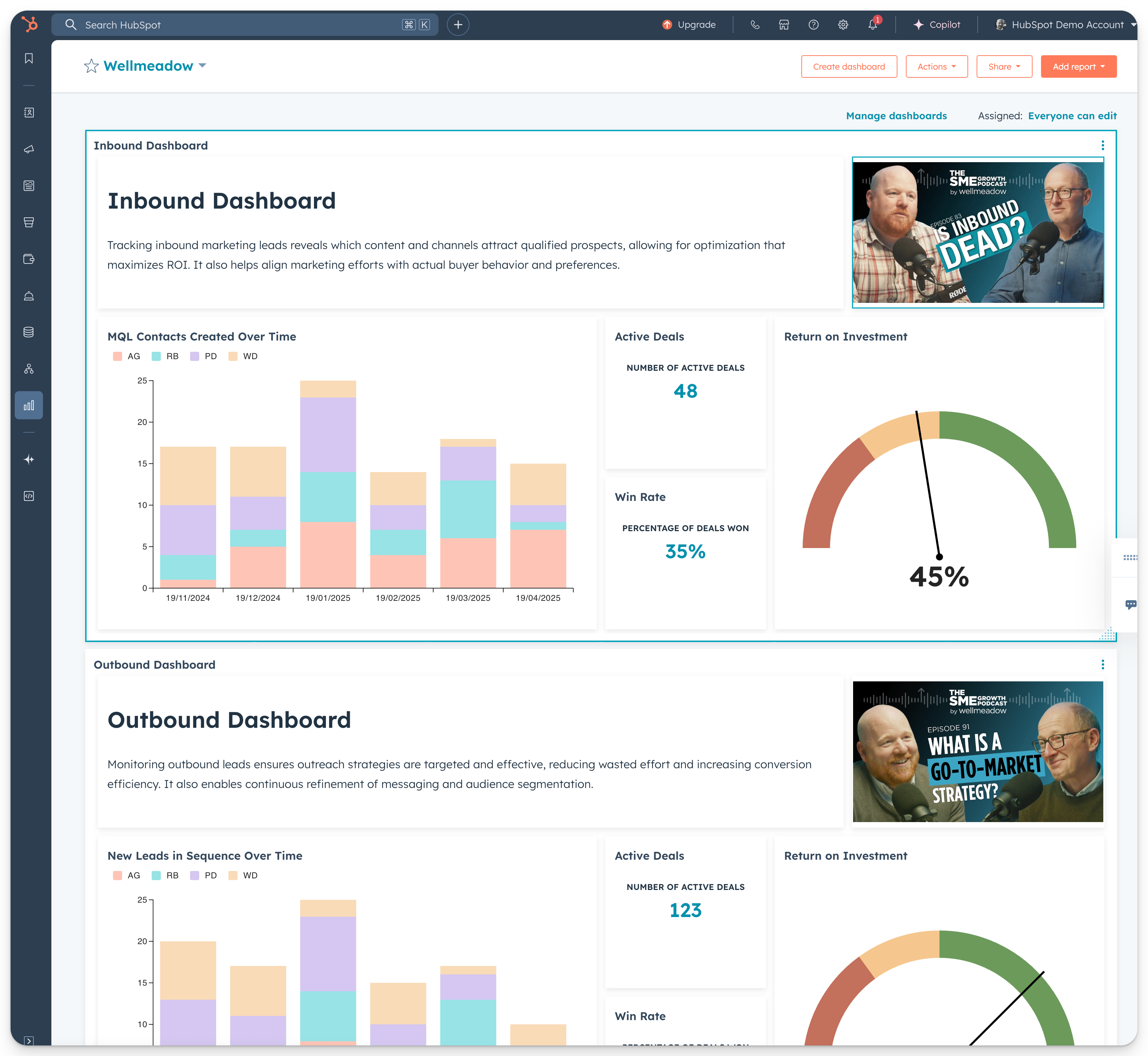Open the Go-To-Market Strategy podcast thumbnail

978,751
